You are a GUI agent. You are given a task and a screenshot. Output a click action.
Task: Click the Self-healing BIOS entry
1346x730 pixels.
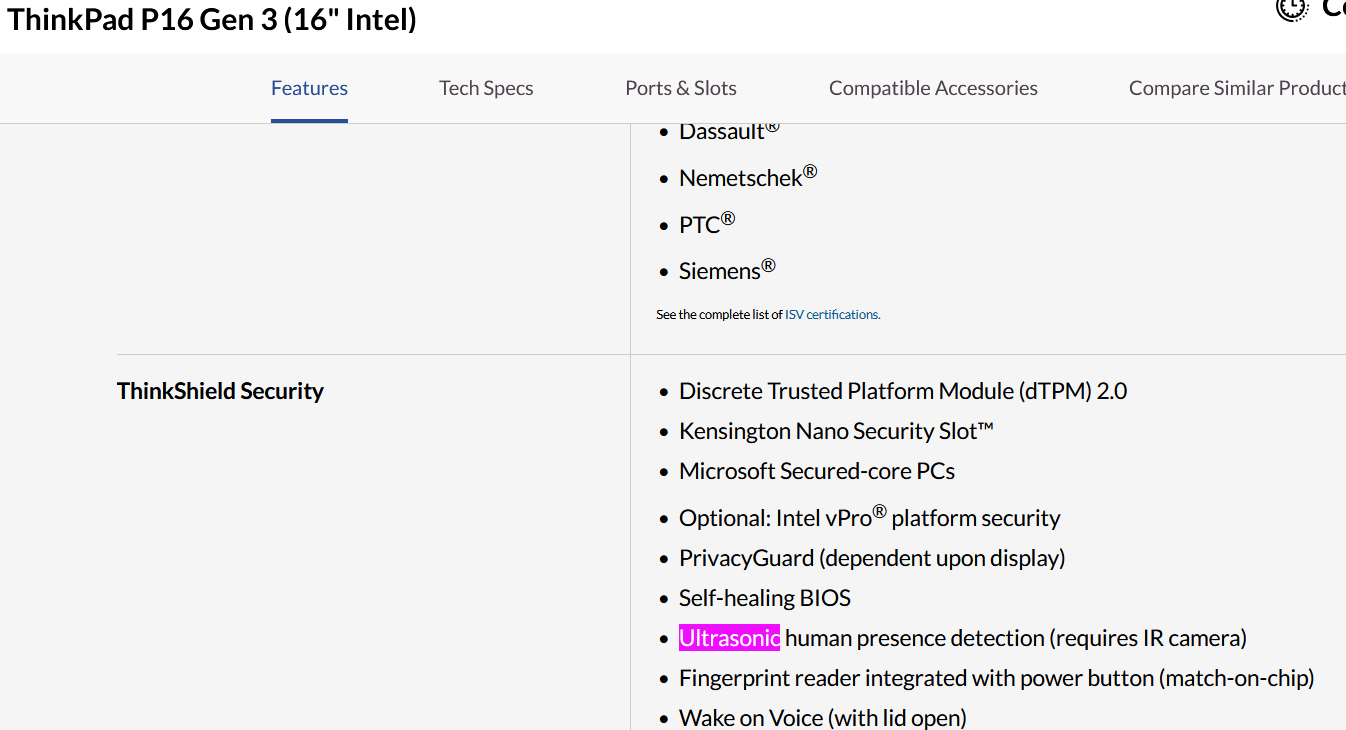click(764, 598)
